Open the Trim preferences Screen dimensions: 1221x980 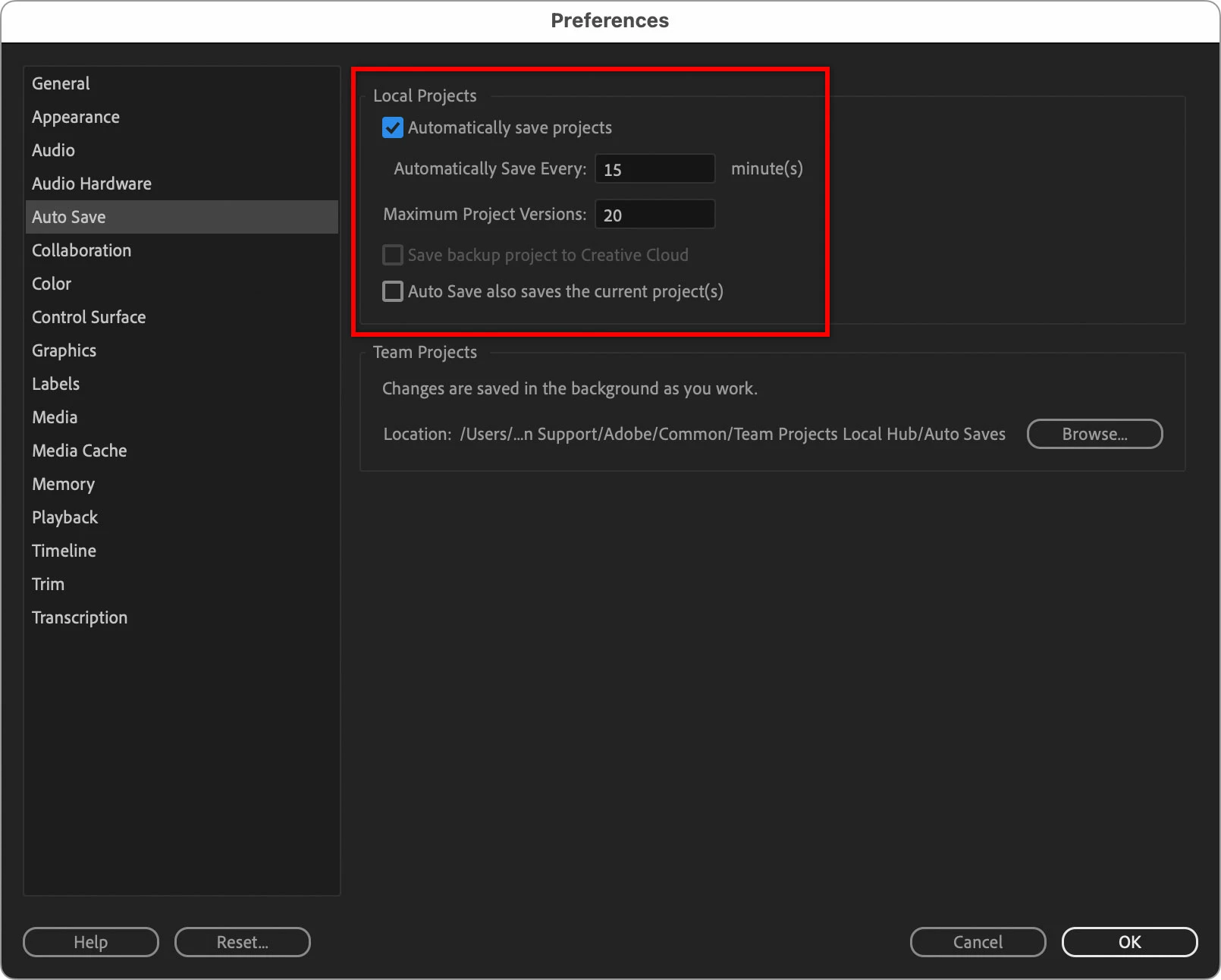(182, 584)
